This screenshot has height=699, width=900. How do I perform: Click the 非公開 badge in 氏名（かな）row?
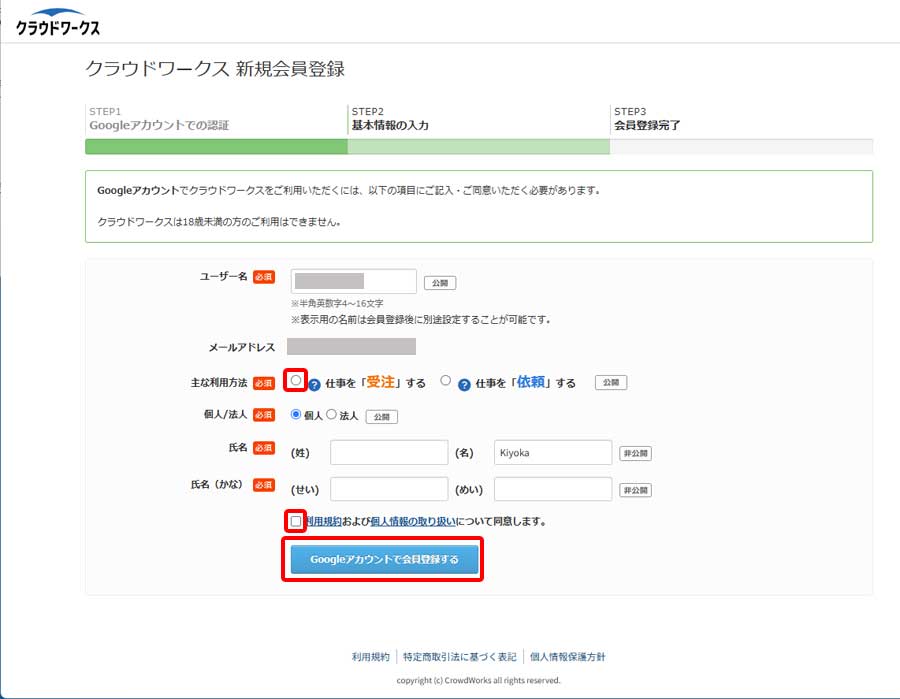pyautogui.click(x=635, y=490)
